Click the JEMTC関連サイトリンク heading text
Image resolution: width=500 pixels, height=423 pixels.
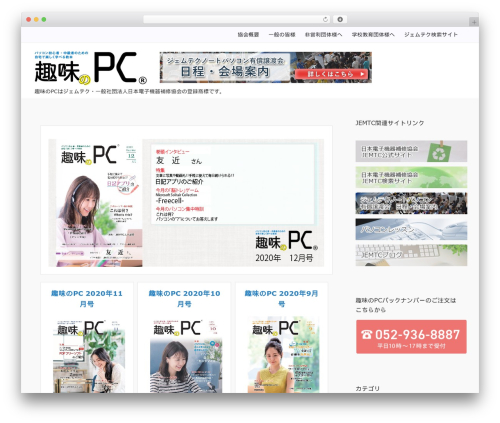(x=390, y=123)
